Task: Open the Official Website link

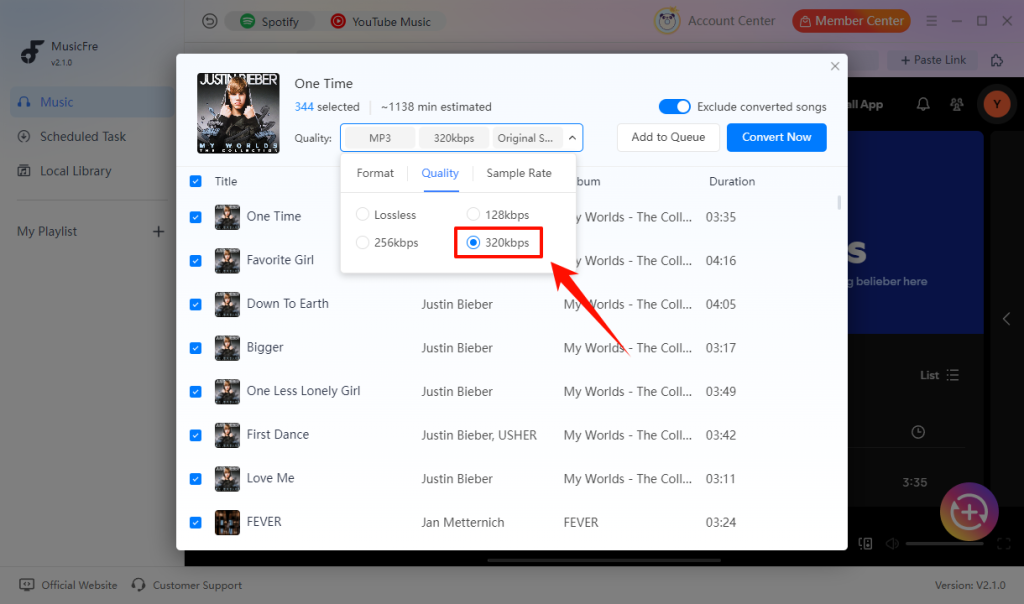Action: point(69,585)
